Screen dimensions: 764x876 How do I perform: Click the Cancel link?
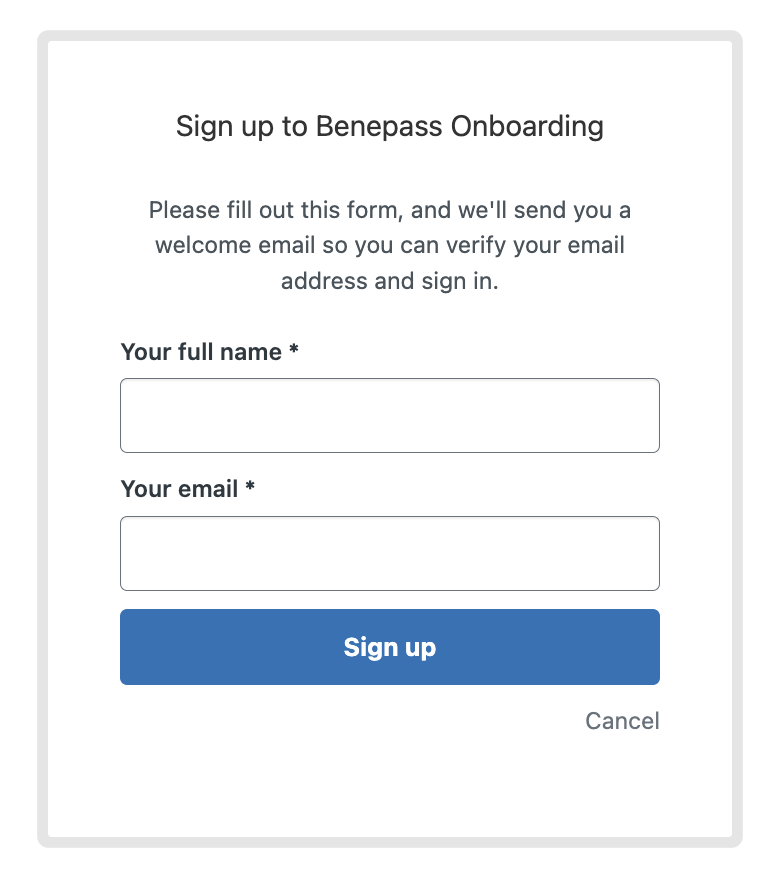pos(622,721)
